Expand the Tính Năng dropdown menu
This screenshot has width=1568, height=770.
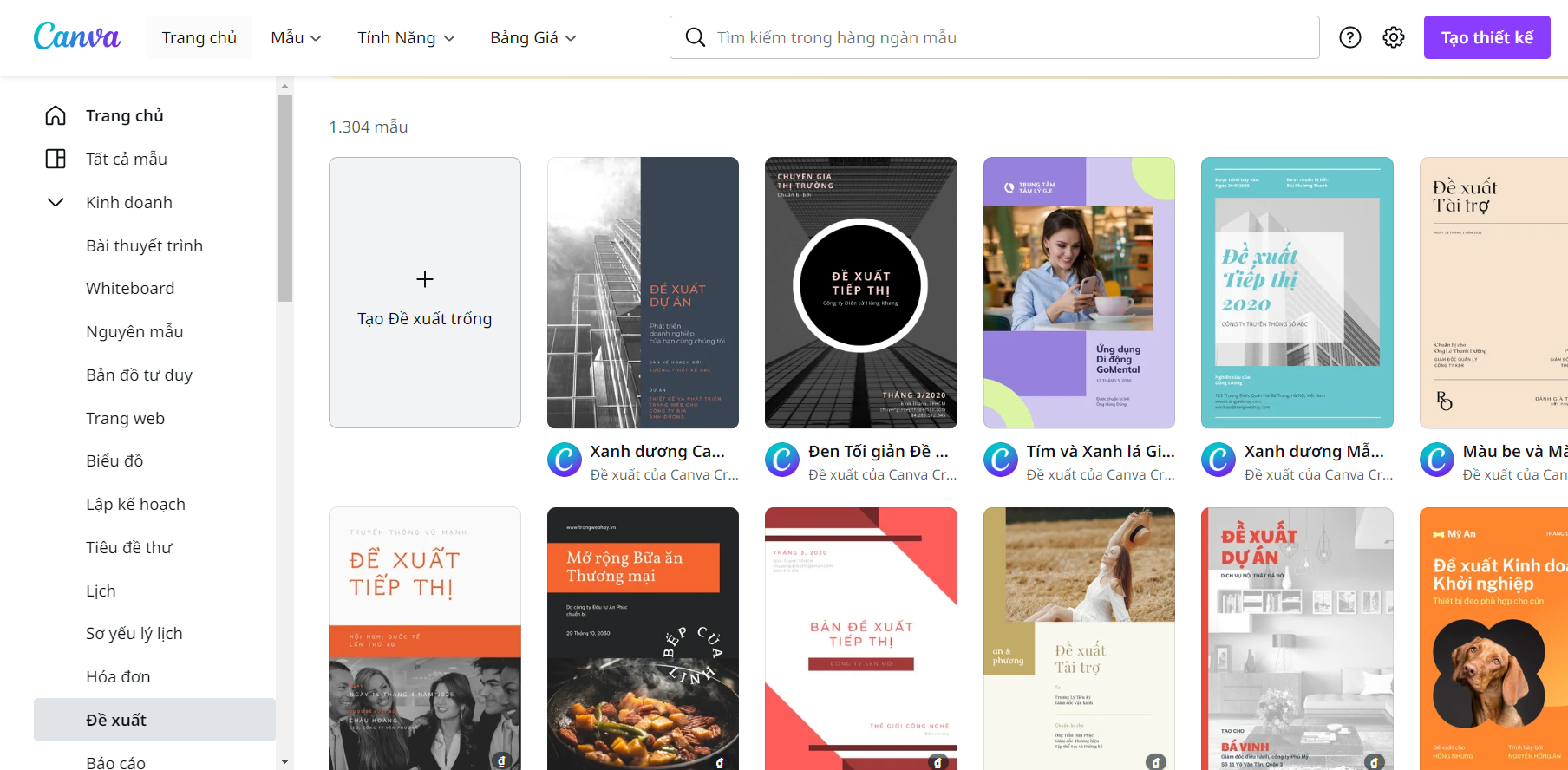coord(406,37)
